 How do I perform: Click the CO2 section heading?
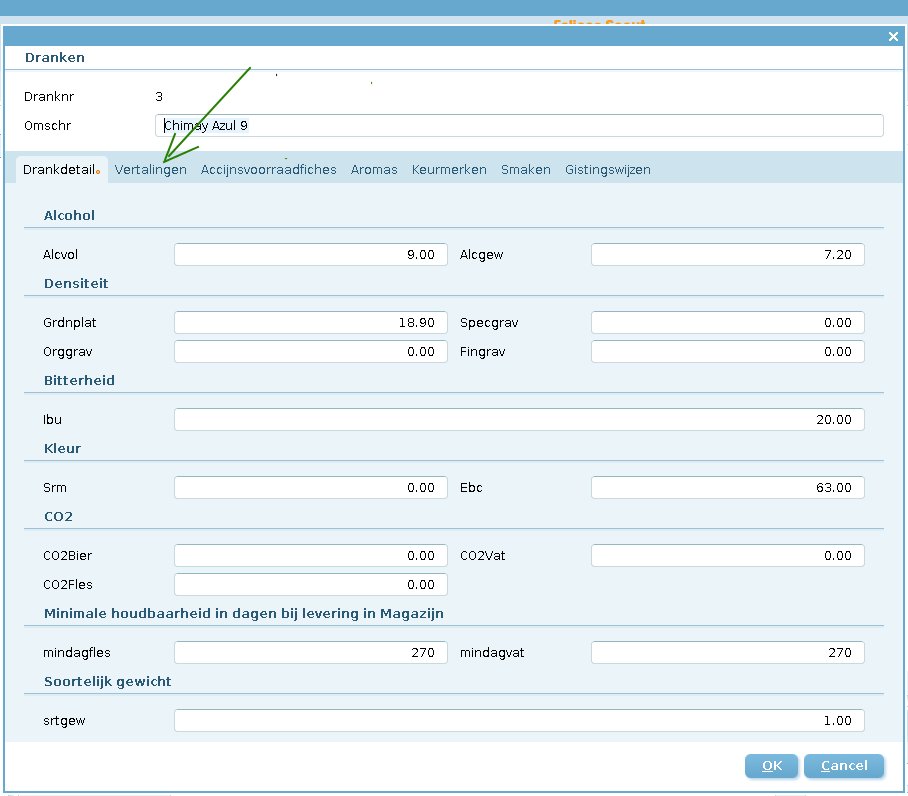point(58,516)
